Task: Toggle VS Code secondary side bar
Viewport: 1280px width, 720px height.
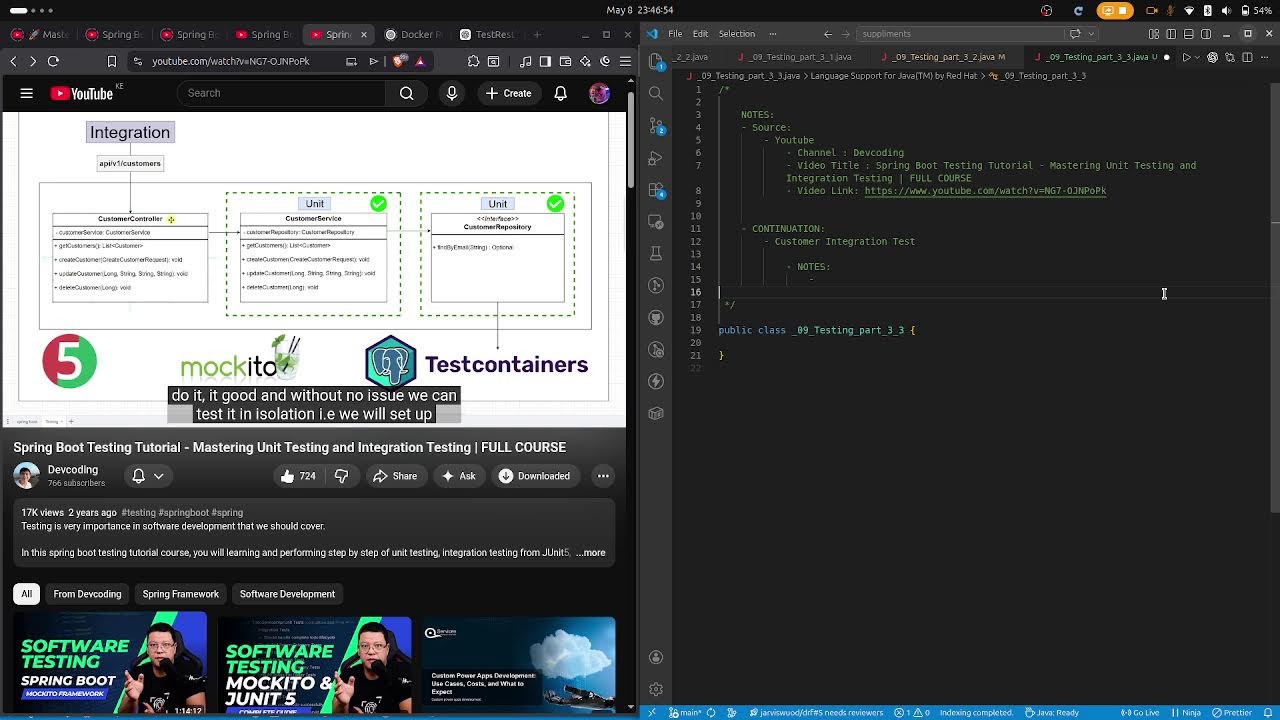Action: point(1207,34)
